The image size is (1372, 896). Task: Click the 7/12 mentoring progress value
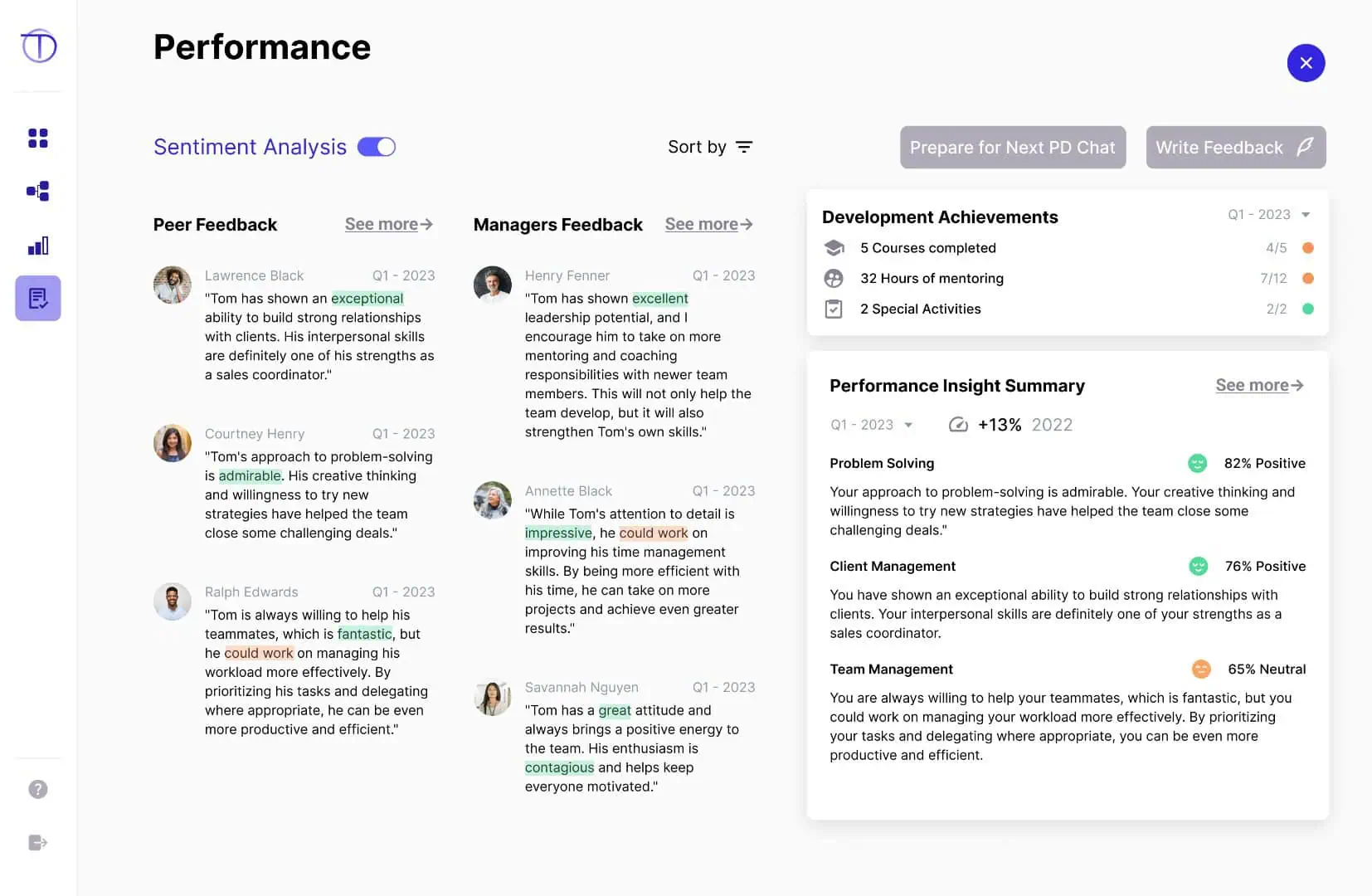pyautogui.click(x=1273, y=279)
